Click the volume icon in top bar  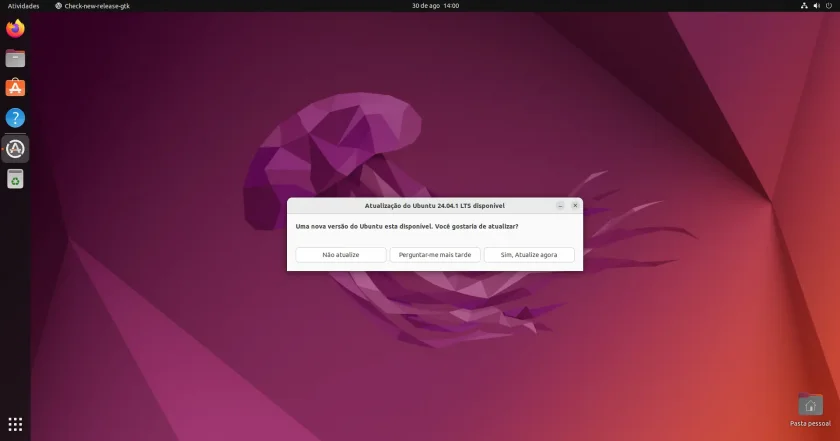click(x=816, y=6)
